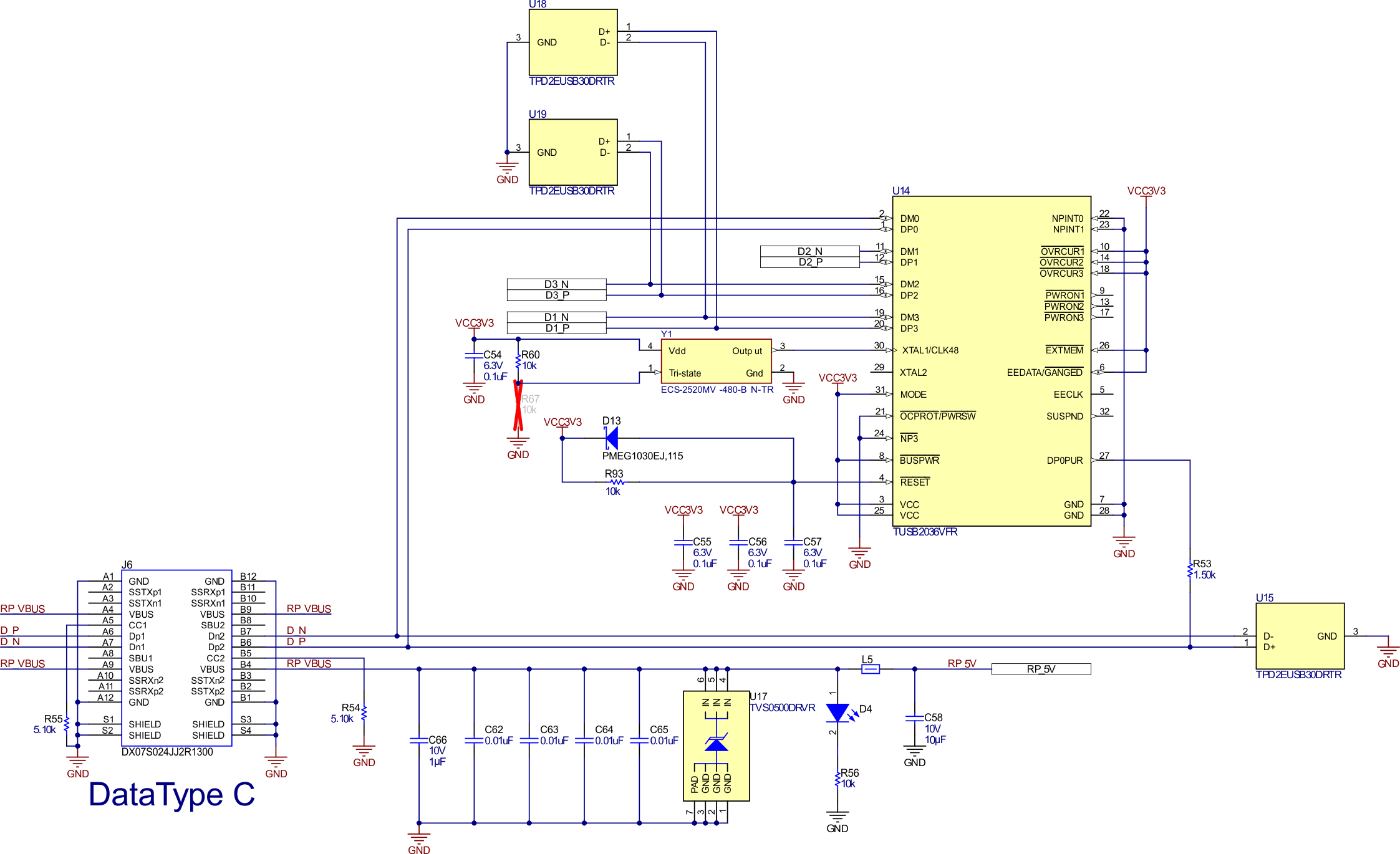Click the OCPROT/PWRSW pin name

(937, 416)
